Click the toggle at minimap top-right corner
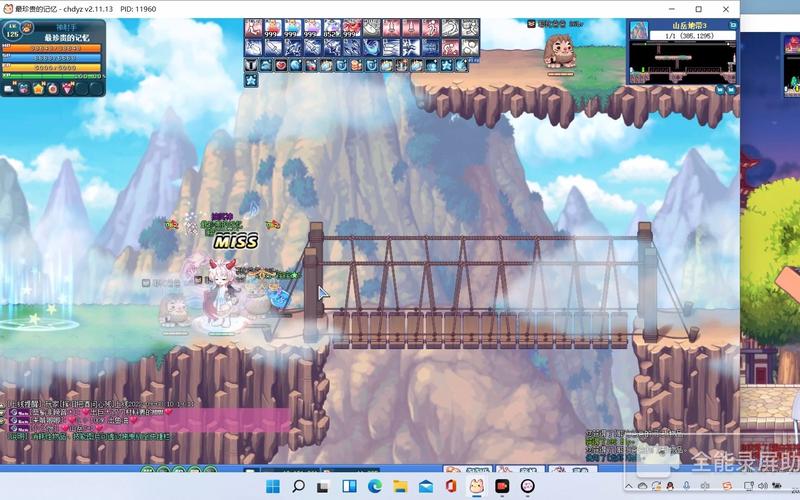This screenshot has height=500, width=800. coord(733,25)
